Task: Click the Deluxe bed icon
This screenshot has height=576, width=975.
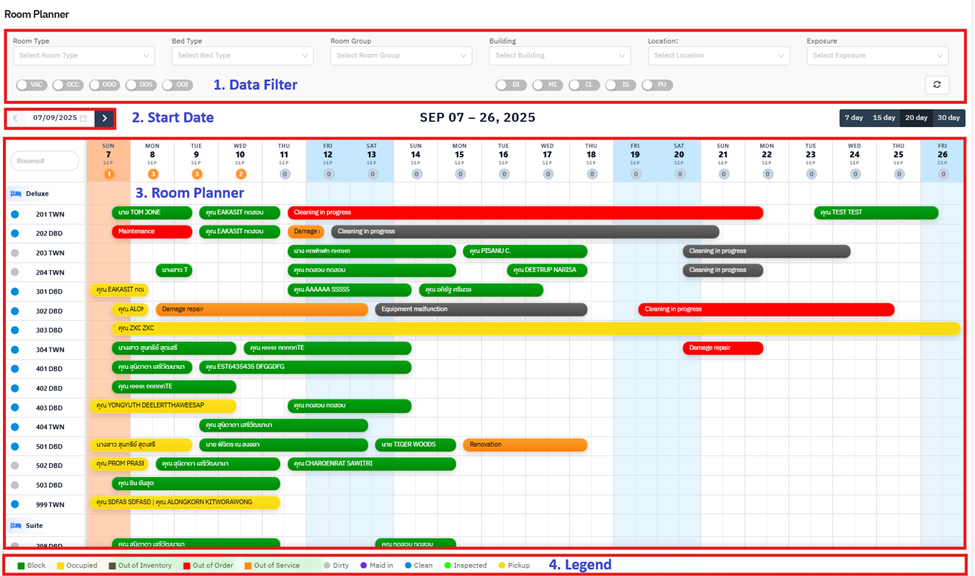Action: 16,194
